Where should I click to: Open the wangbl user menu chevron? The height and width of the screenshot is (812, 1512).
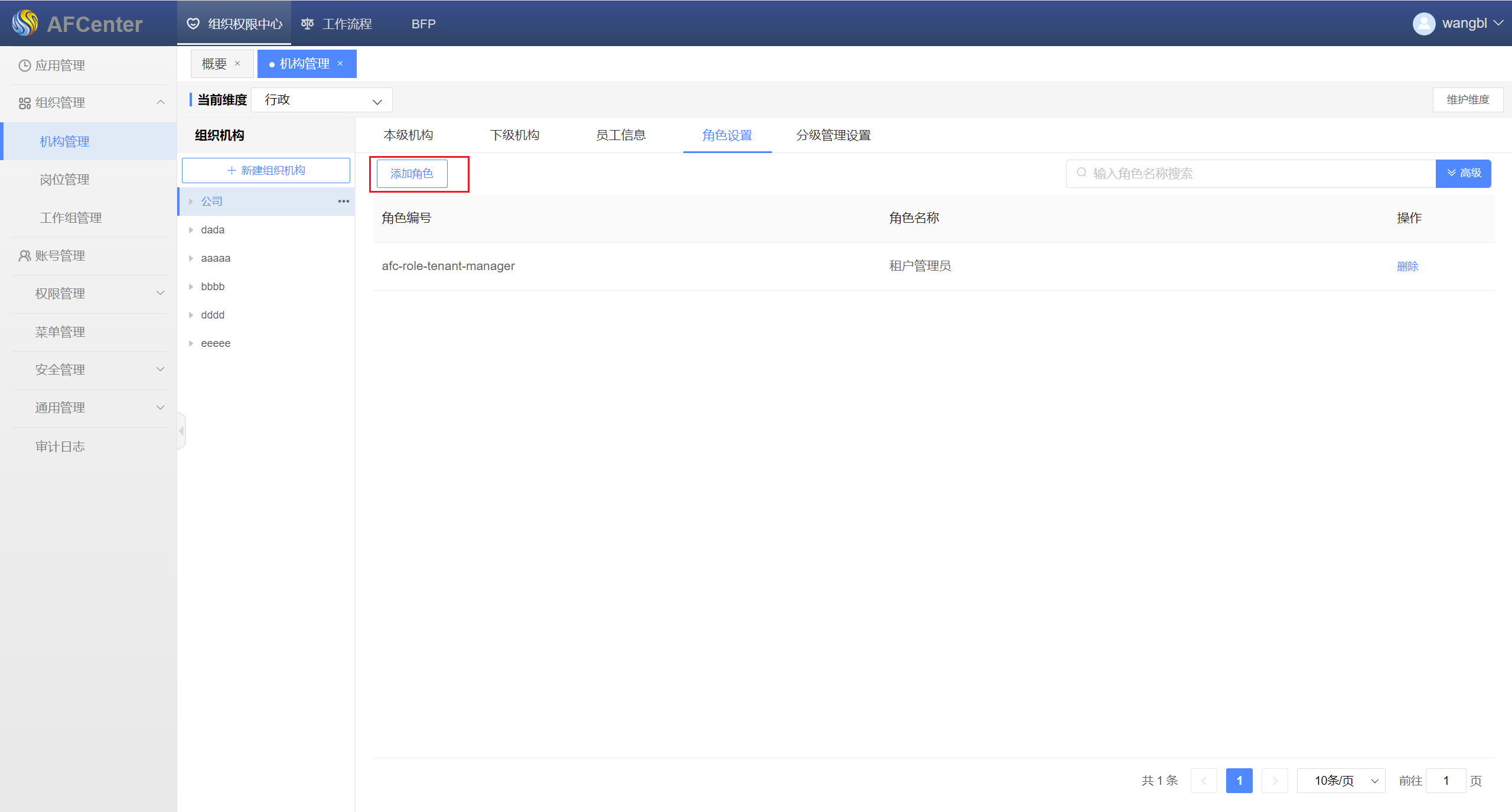click(x=1498, y=23)
